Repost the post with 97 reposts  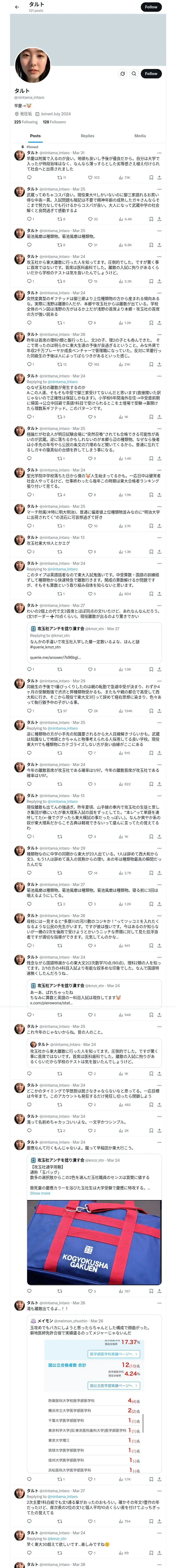click(x=59, y=711)
